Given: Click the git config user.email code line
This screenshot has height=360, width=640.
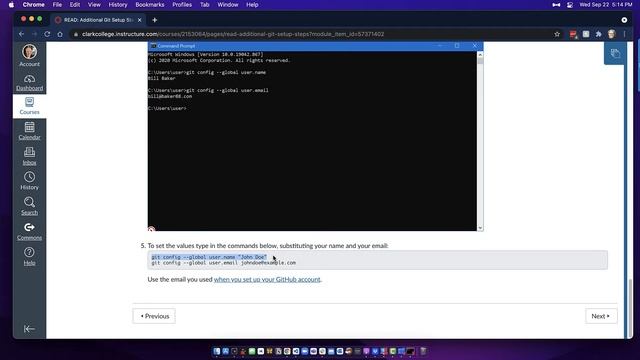Looking at the screenshot, I should pyautogui.click(x=224, y=263).
